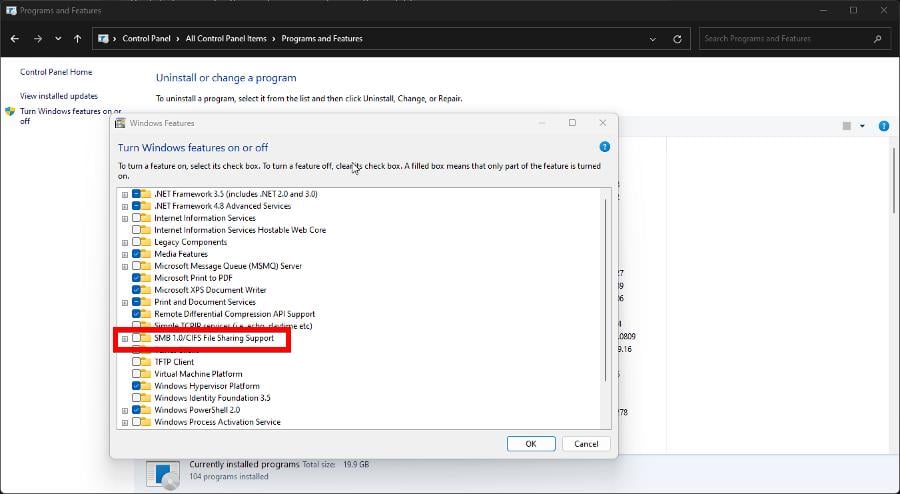Enable TFTP Client checkbox
This screenshot has width=900, height=494.
tap(136, 362)
